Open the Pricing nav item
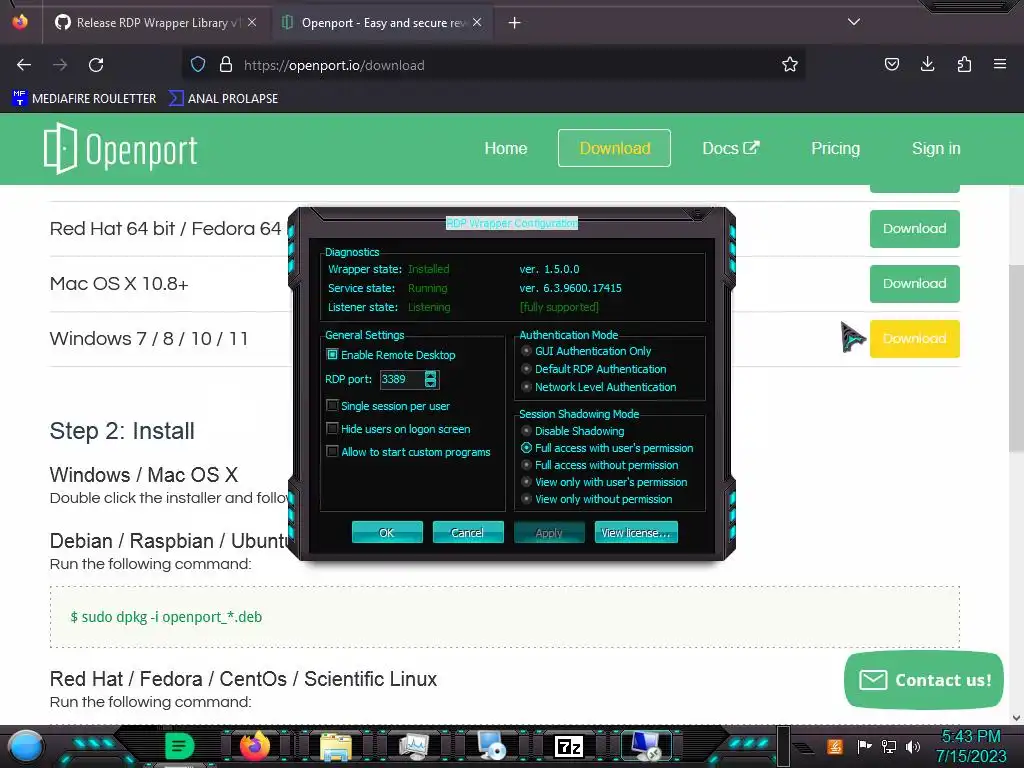 click(x=835, y=148)
